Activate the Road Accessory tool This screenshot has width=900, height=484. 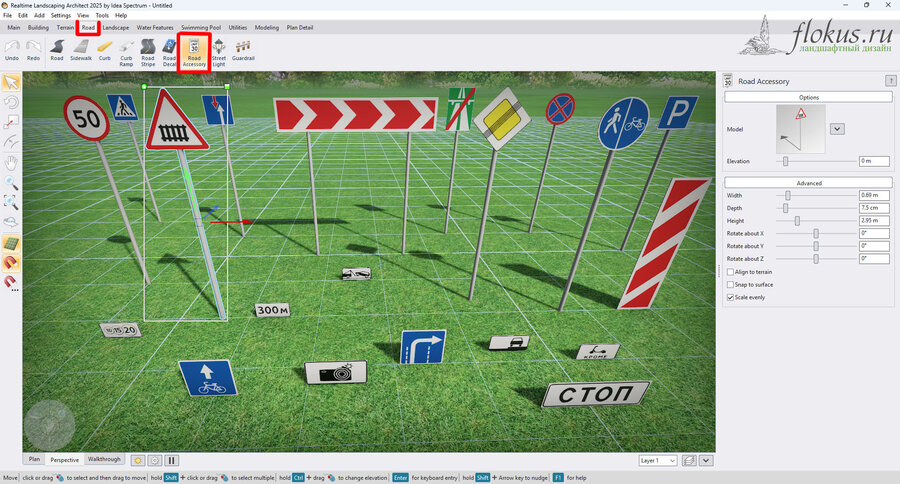coord(194,53)
